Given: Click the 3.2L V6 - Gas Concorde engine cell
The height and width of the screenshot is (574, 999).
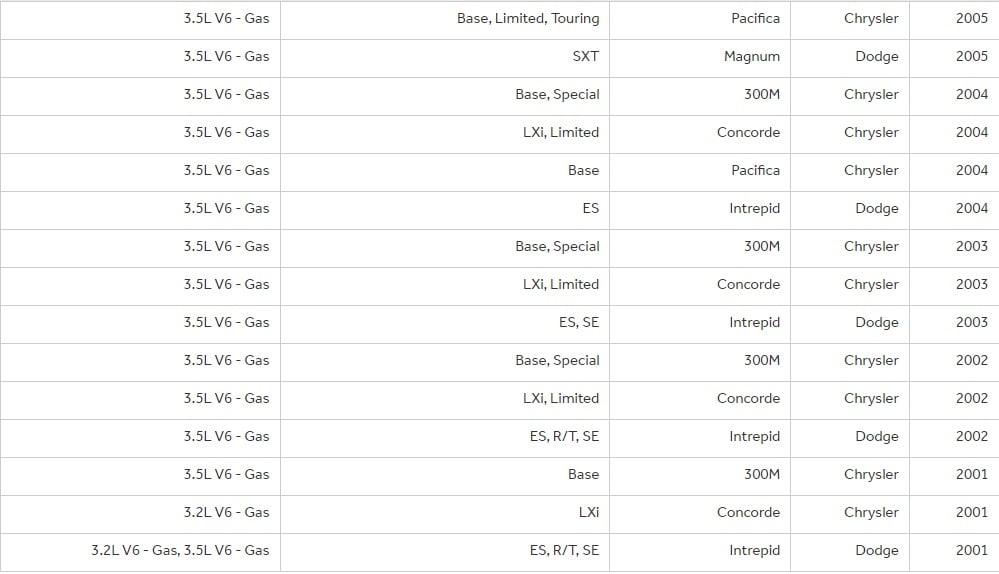Looking at the screenshot, I should [x=140, y=514].
